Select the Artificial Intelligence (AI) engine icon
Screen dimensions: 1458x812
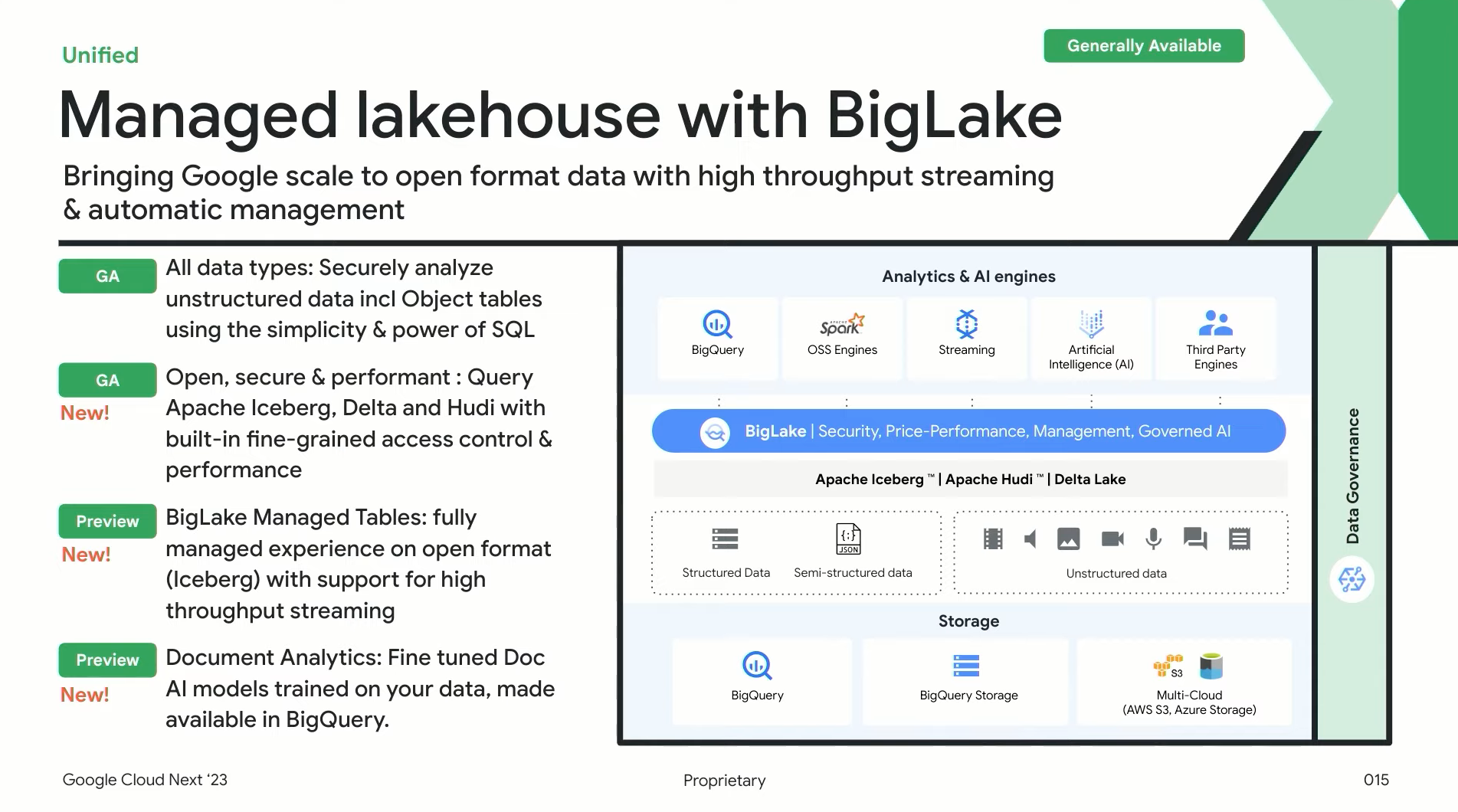click(1091, 325)
